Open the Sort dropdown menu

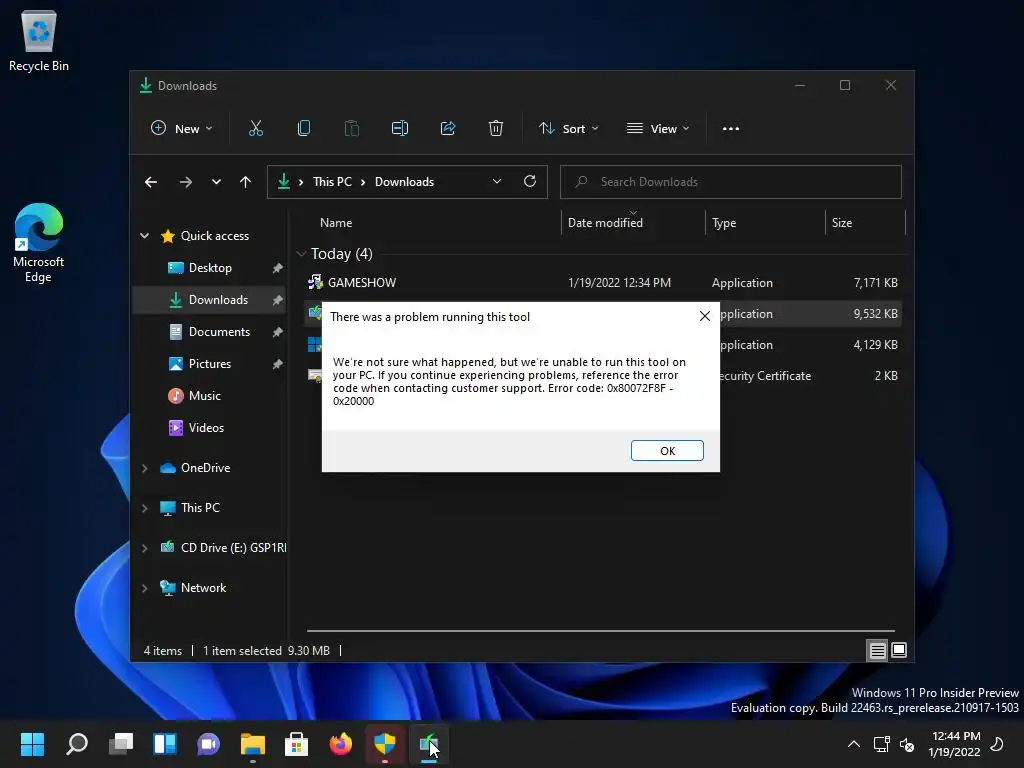[x=568, y=129]
